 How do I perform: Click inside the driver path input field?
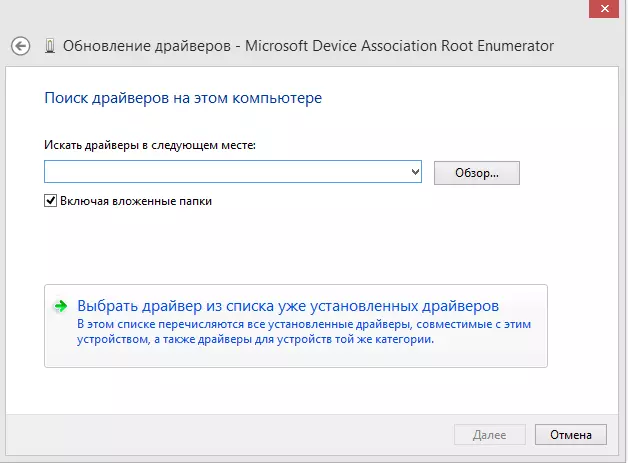(225, 173)
